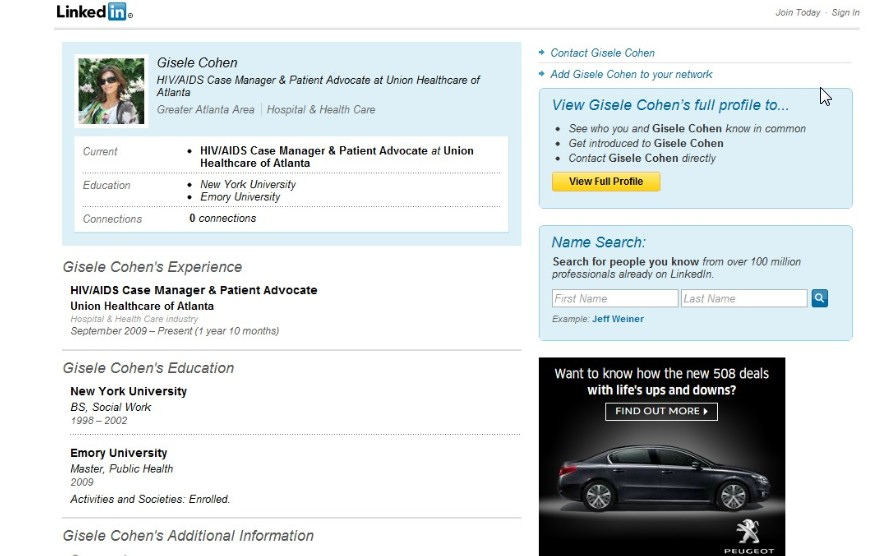Click Sign In link
The image size is (895, 556).
tap(845, 12)
